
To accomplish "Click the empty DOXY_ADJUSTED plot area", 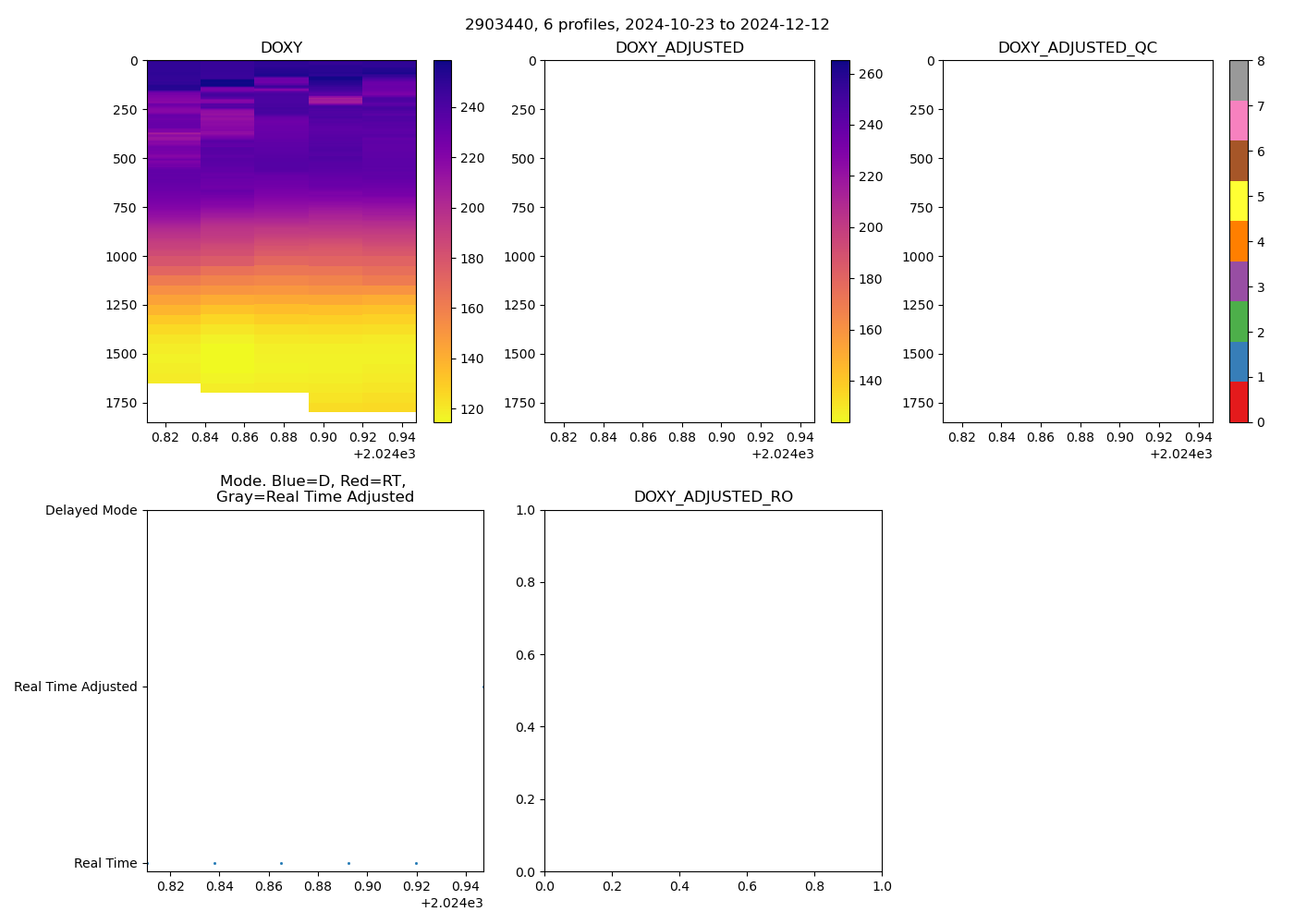I will (x=679, y=241).
